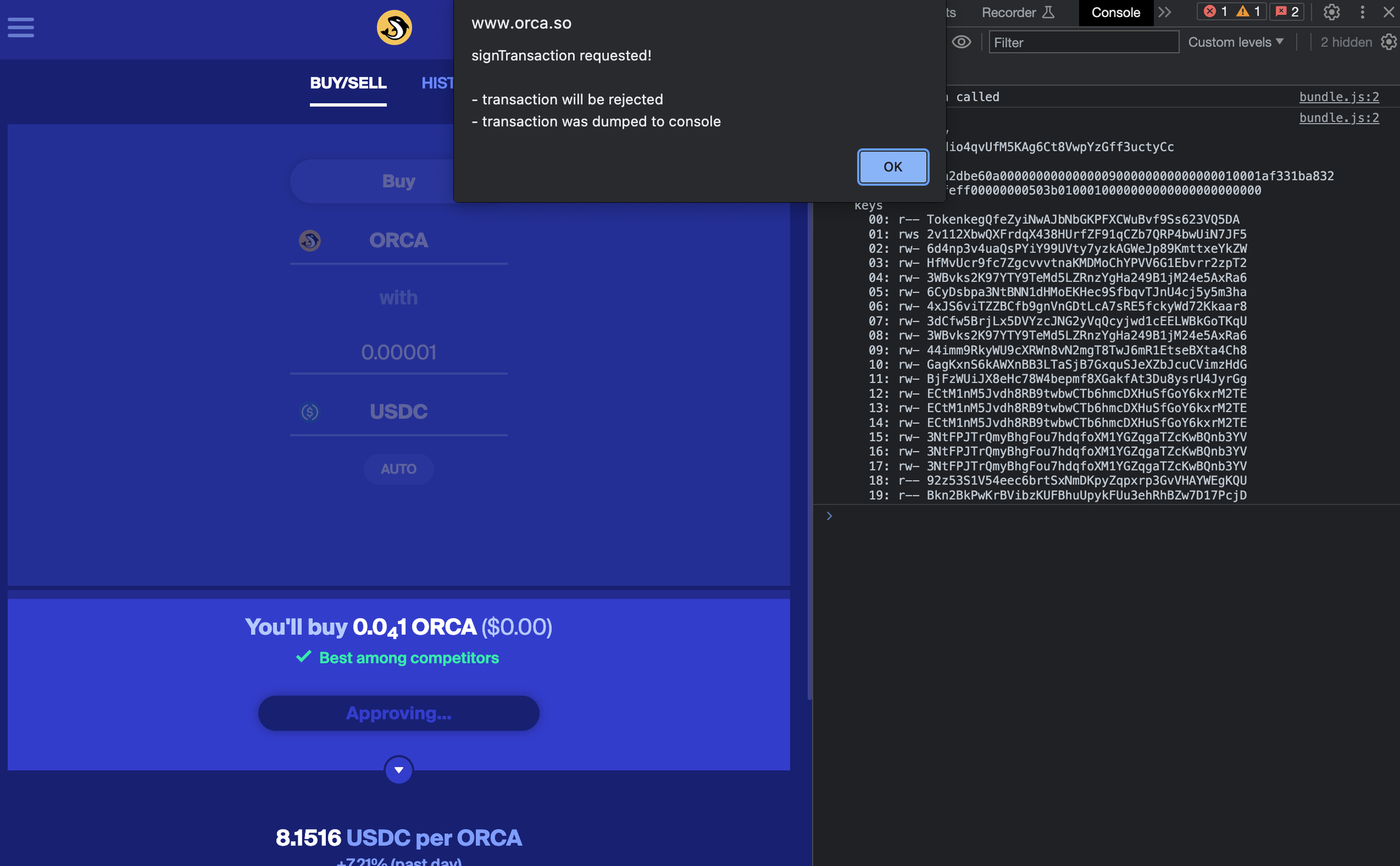Open second bundle.js:2 source link
This screenshot has height=866, width=1400.
(x=1339, y=117)
